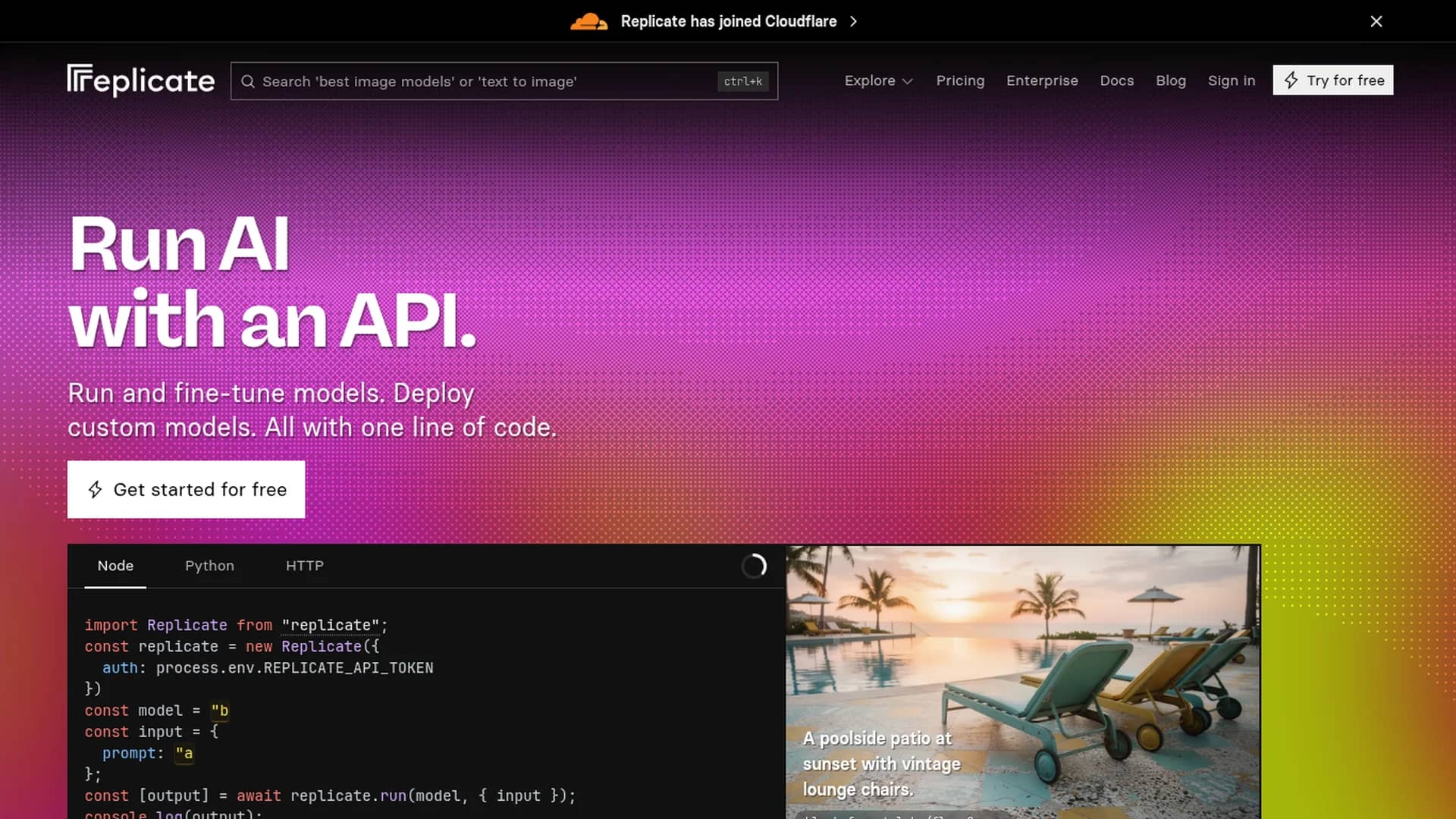Click the chevron arrow after Cloudflare announcement
Viewport: 1456px width, 819px height.
coord(854,21)
